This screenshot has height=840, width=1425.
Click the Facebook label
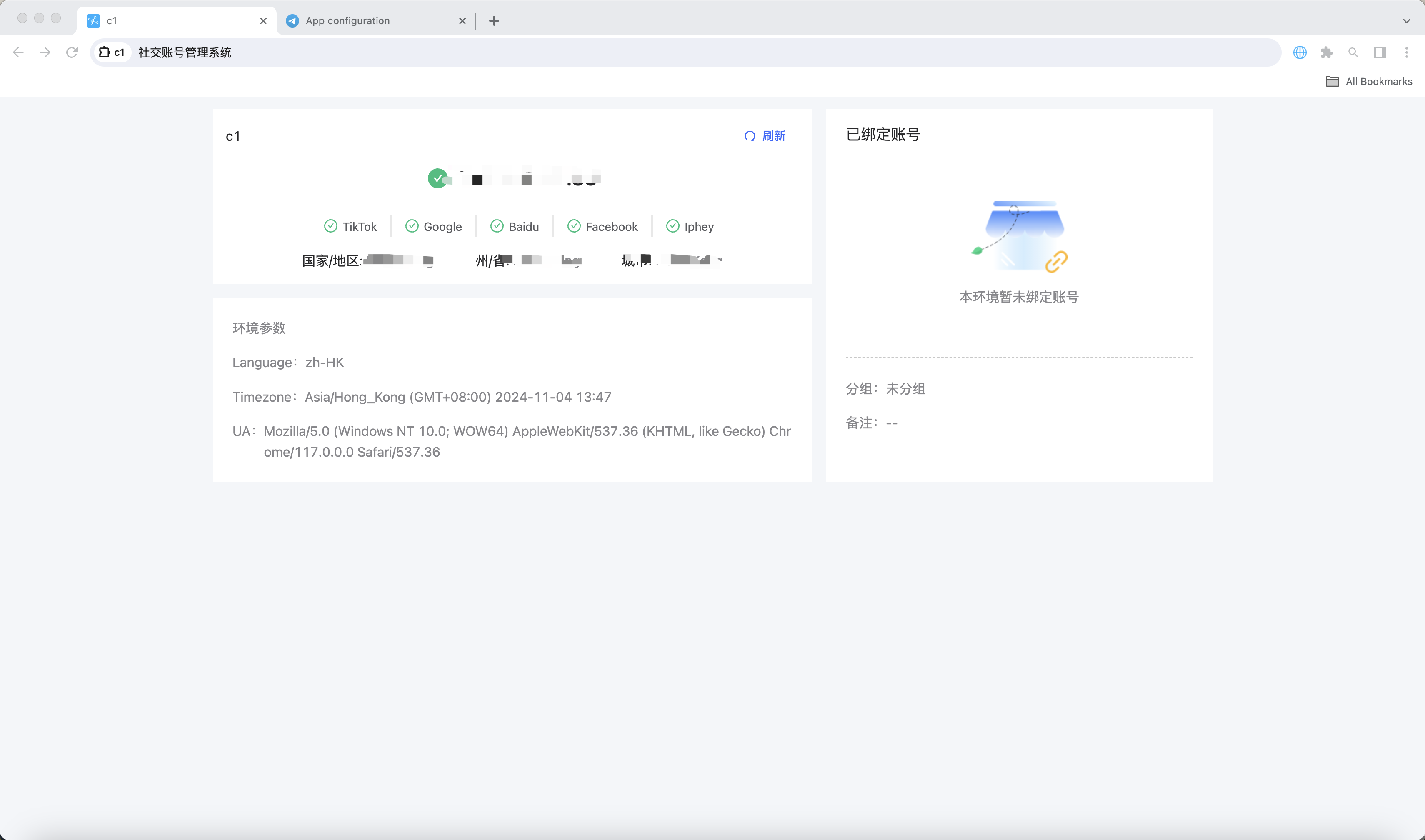[x=611, y=226]
